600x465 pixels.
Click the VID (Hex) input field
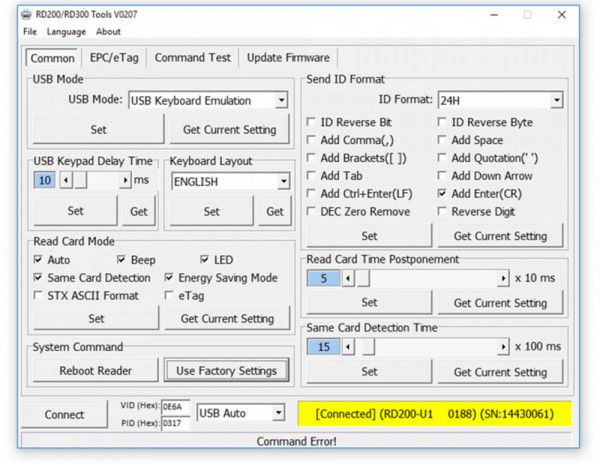(x=171, y=406)
